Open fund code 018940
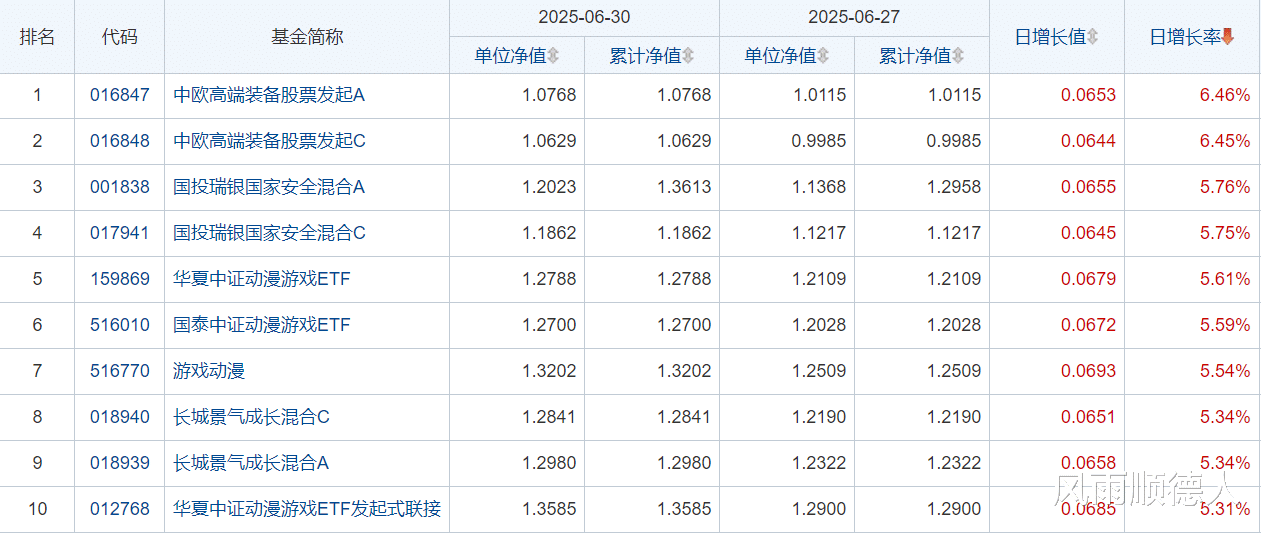 (x=120, y=417)
